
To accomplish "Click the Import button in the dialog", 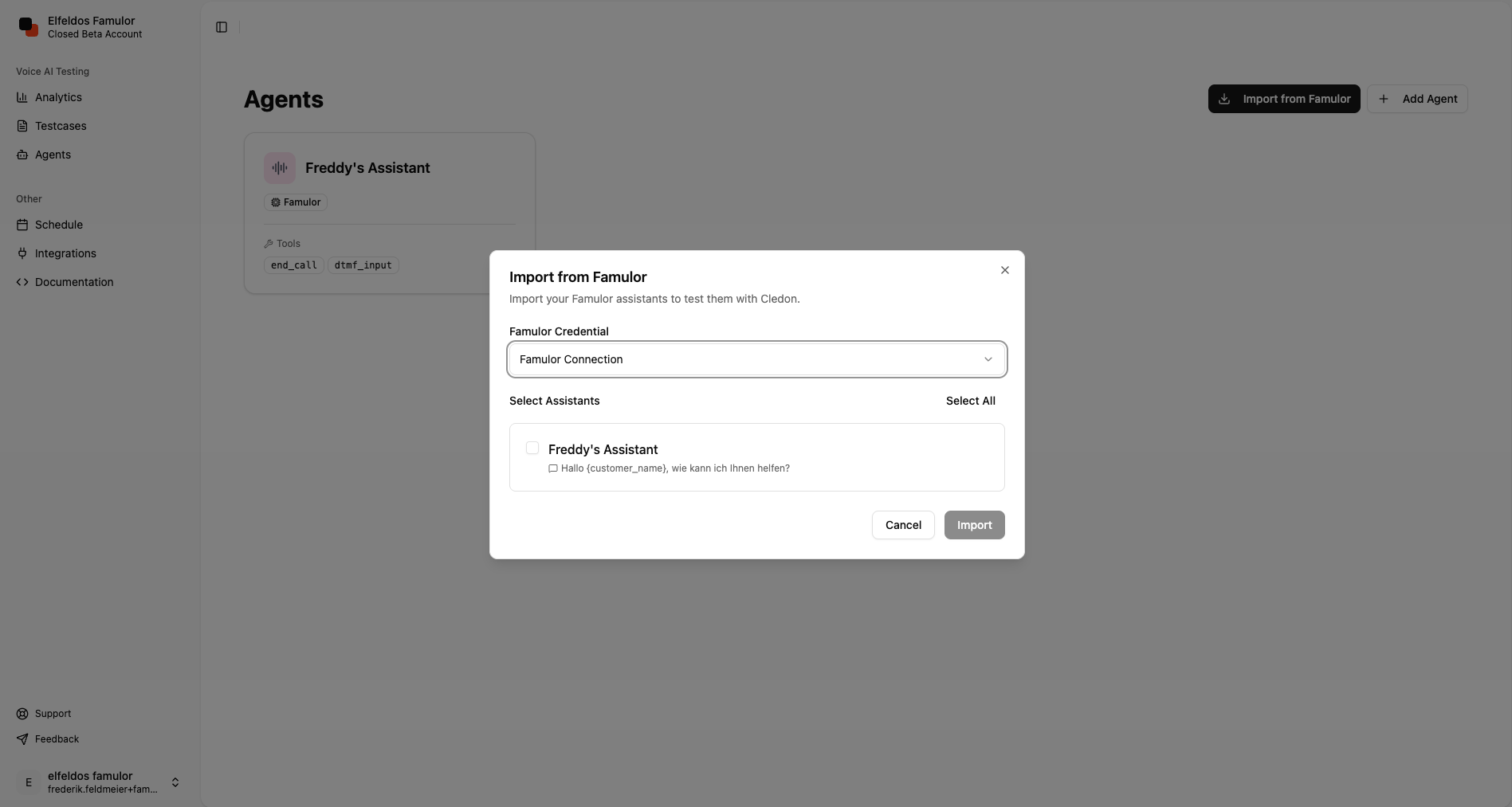I will [x=973, y=525].
